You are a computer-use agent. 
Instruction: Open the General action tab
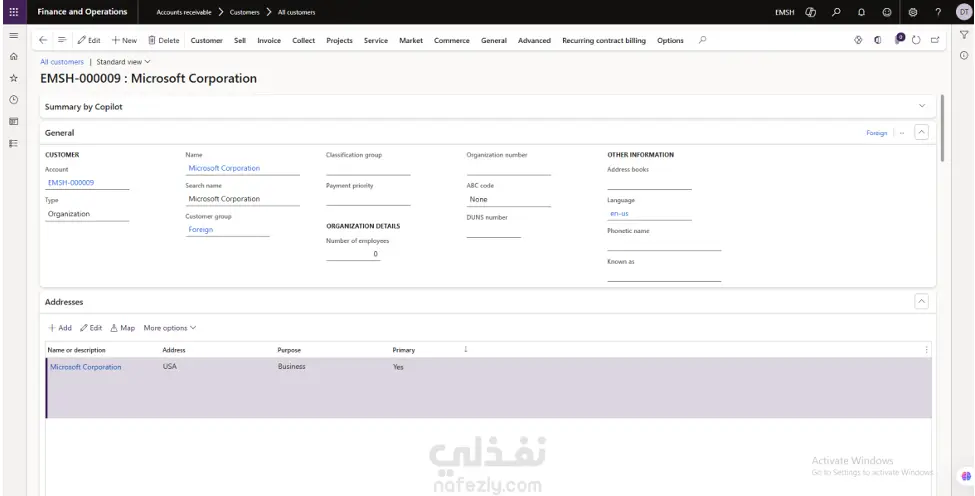point(494,40)
